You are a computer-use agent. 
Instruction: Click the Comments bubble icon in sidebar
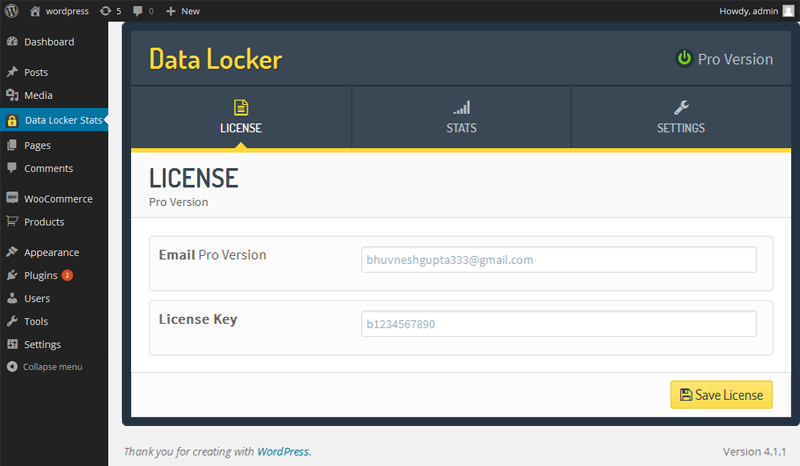pyautogui.click(x=12, y=168)
